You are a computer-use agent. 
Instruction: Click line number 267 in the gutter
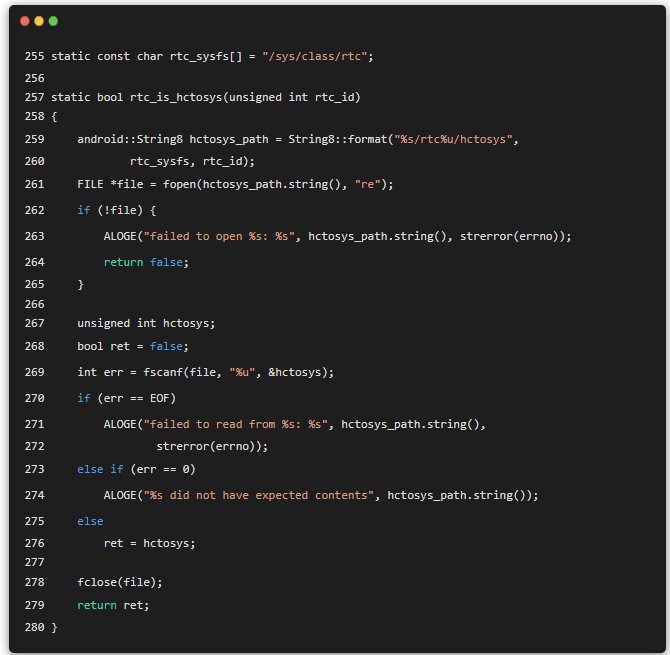[35, 323]
